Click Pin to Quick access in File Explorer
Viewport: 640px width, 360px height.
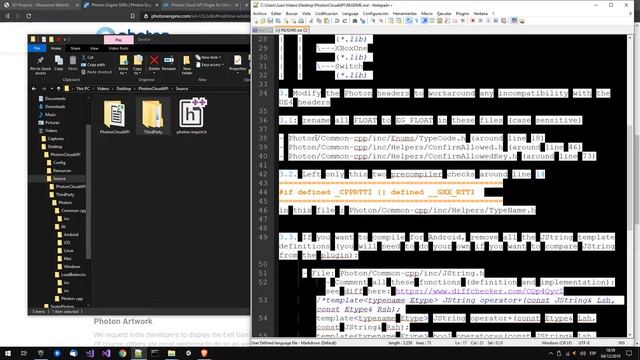pyautogui.click(x=40, y=65)
